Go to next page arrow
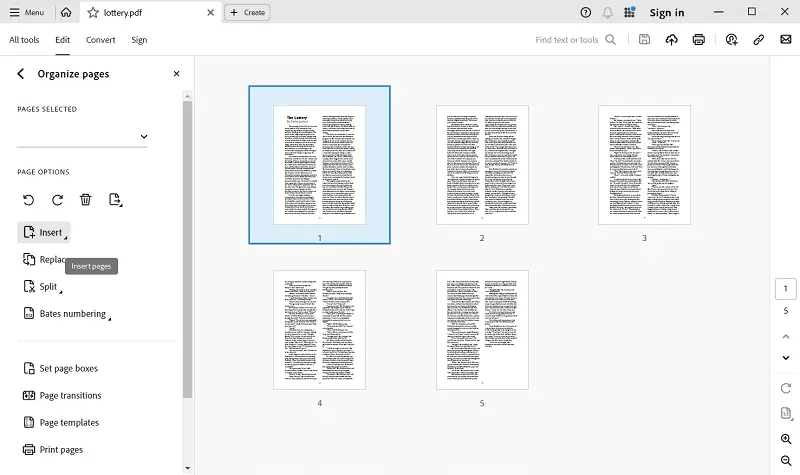800x475 pixels. click(x=786, y=358)
